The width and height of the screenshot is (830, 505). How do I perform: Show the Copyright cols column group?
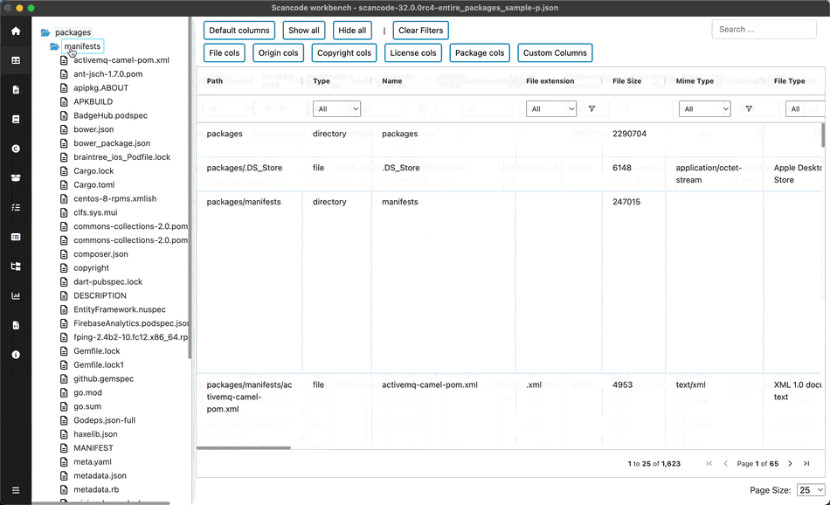344,53
